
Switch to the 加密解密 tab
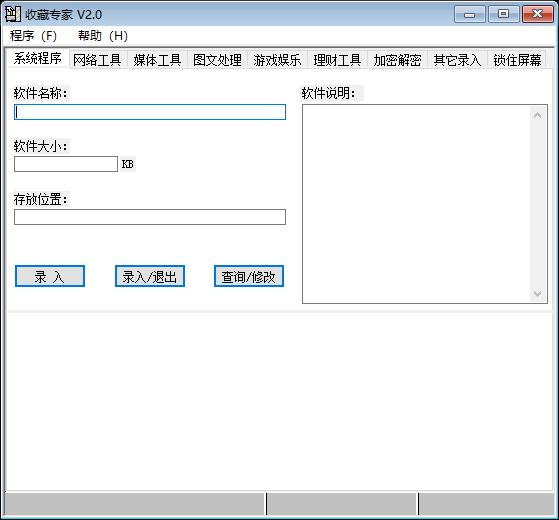[397, 60]
